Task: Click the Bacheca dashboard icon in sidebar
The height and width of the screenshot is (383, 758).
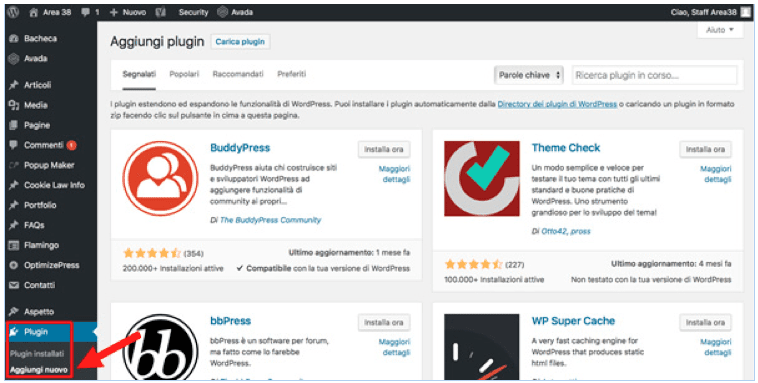Action: tap(14, 38)
